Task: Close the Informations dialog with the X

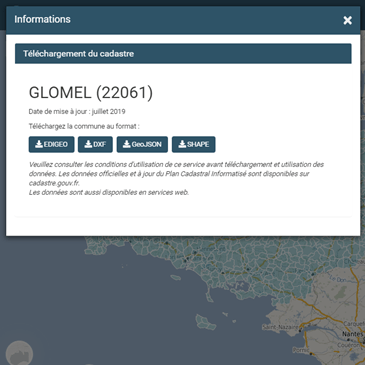Action: click(x=347, y=20)
